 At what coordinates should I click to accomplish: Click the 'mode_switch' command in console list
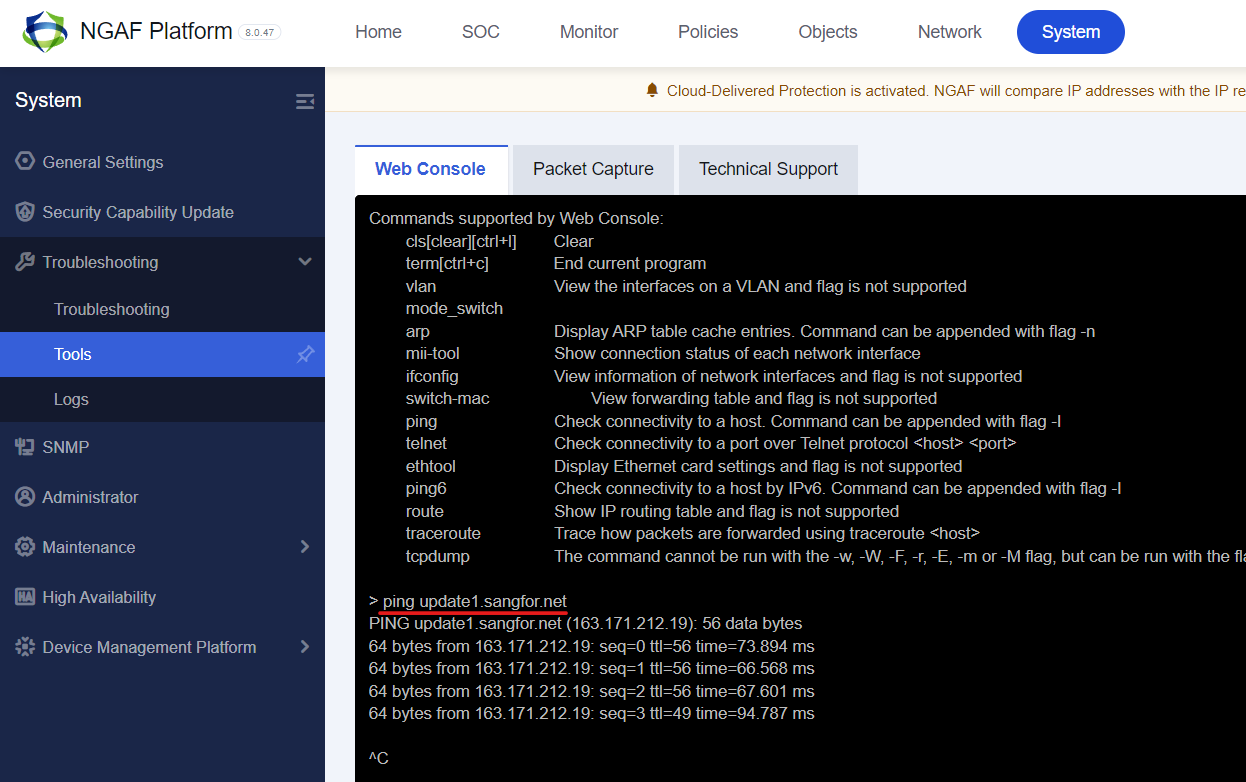[x=454, y=308]
